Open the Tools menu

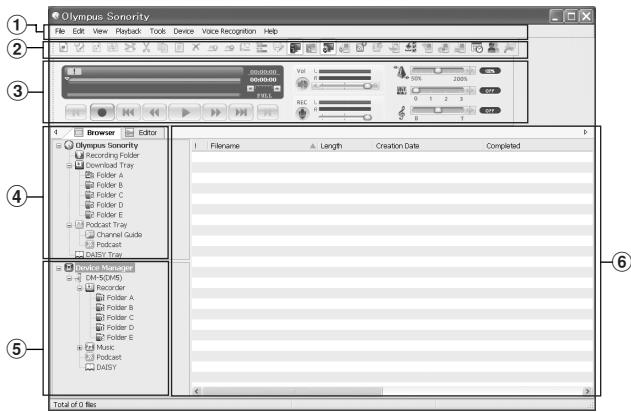click(157, 31)
